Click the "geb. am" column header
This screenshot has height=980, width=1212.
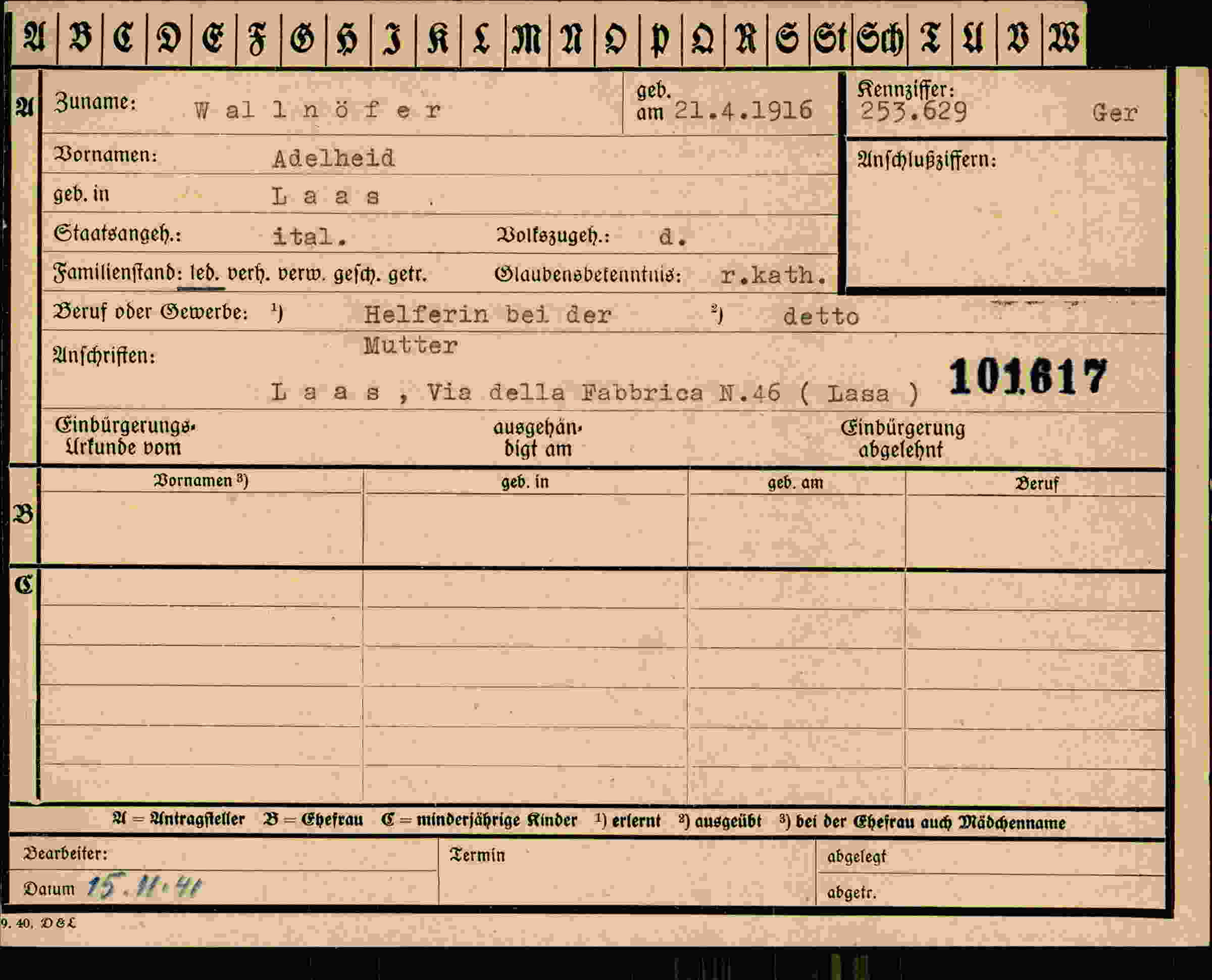click(795, 482)
